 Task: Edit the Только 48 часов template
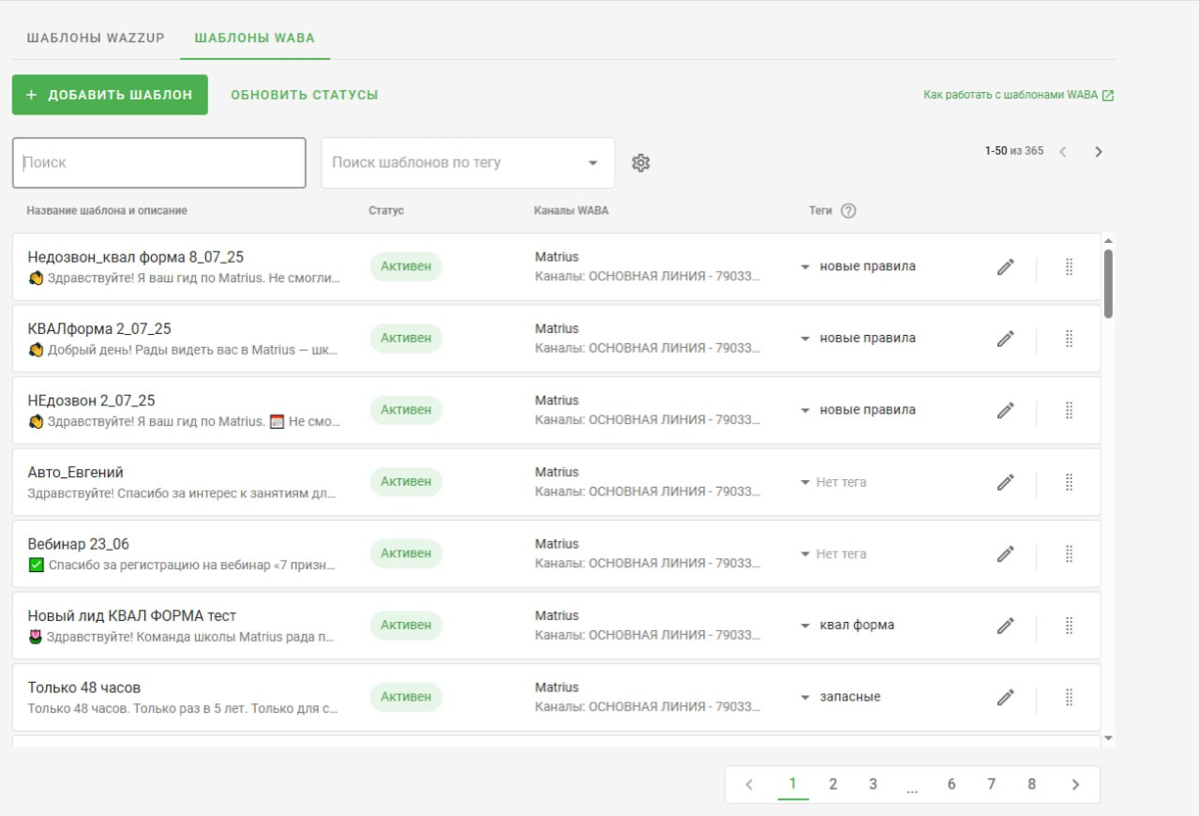(1005, 697)
